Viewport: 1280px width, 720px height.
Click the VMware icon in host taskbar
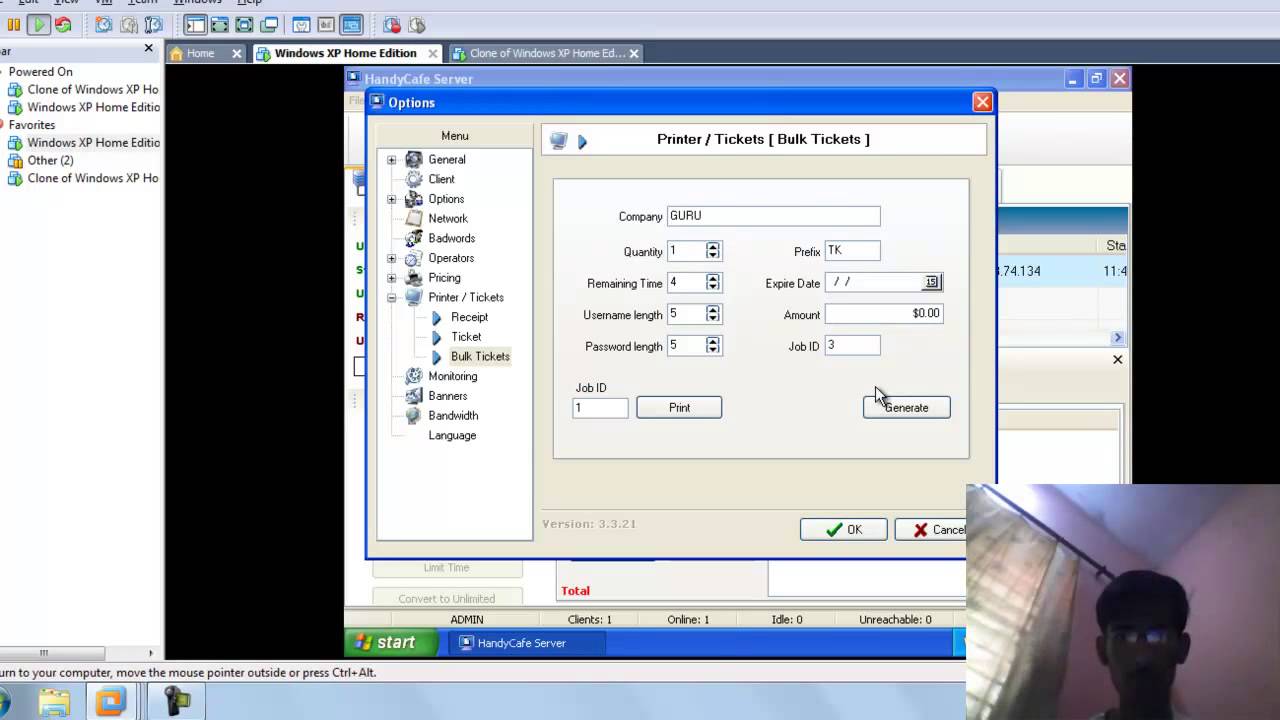click(110, 702)
